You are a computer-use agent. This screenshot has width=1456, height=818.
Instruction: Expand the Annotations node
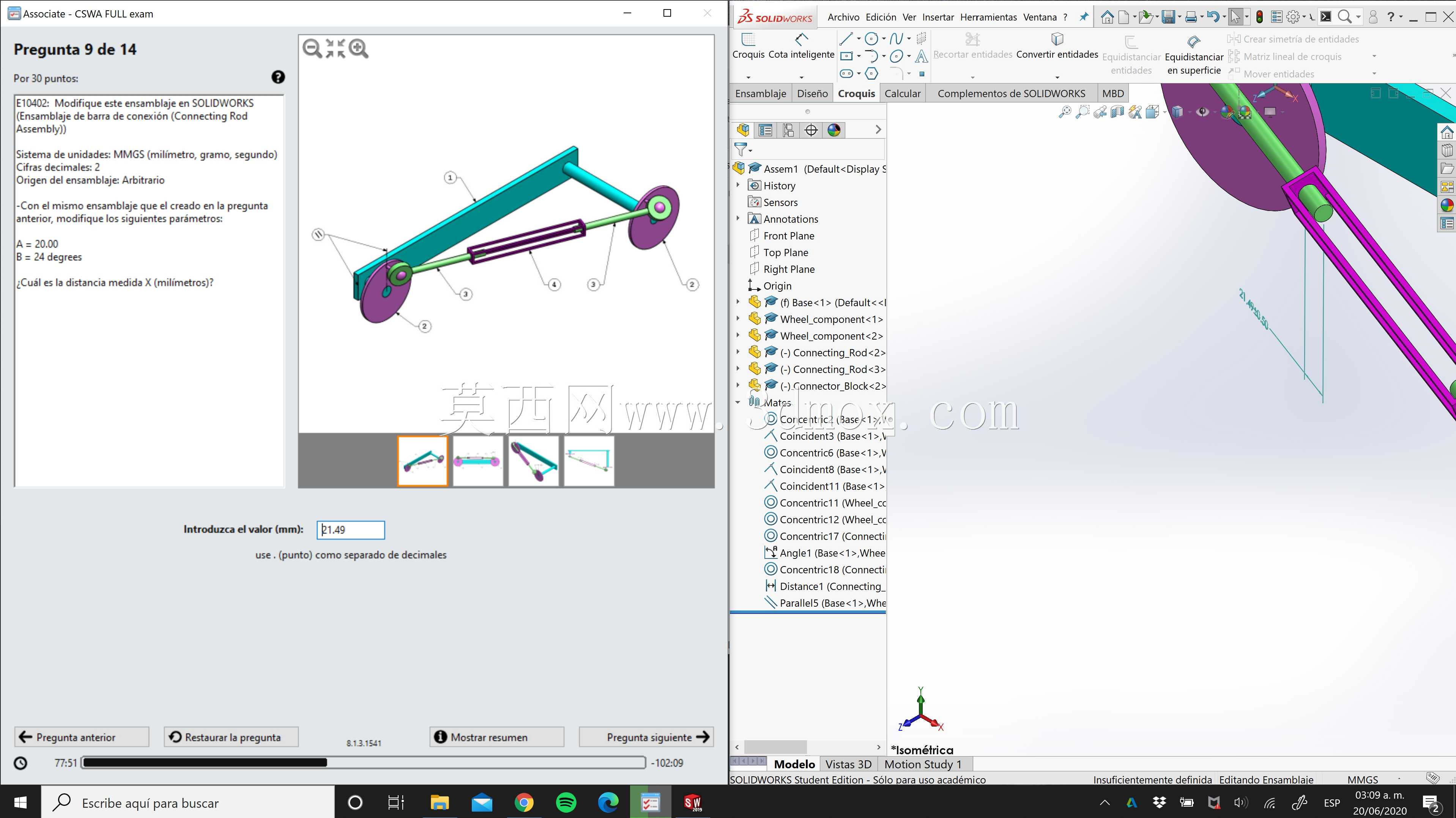[737, 219]
